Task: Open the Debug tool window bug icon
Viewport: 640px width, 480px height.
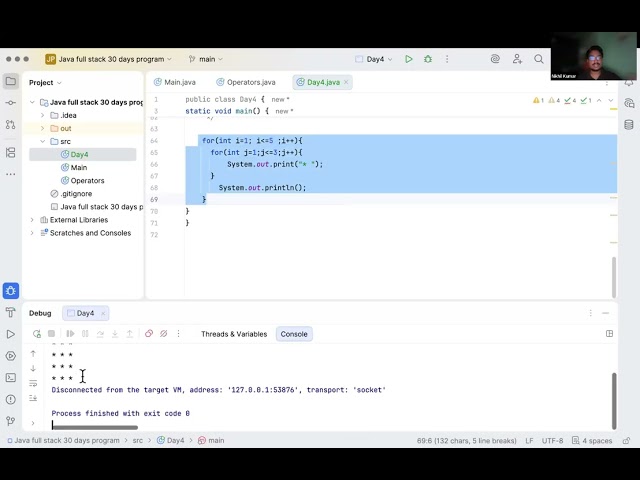Action: click(11, 291)
